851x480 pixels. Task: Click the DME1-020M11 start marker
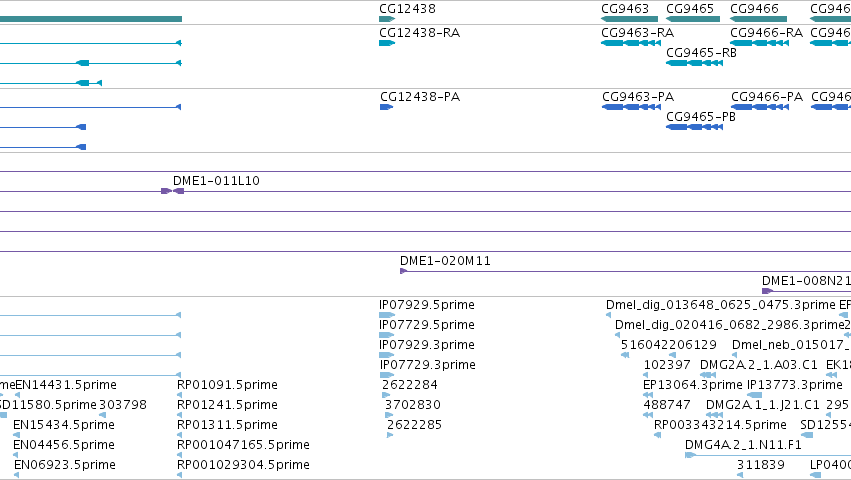point(403,271)
